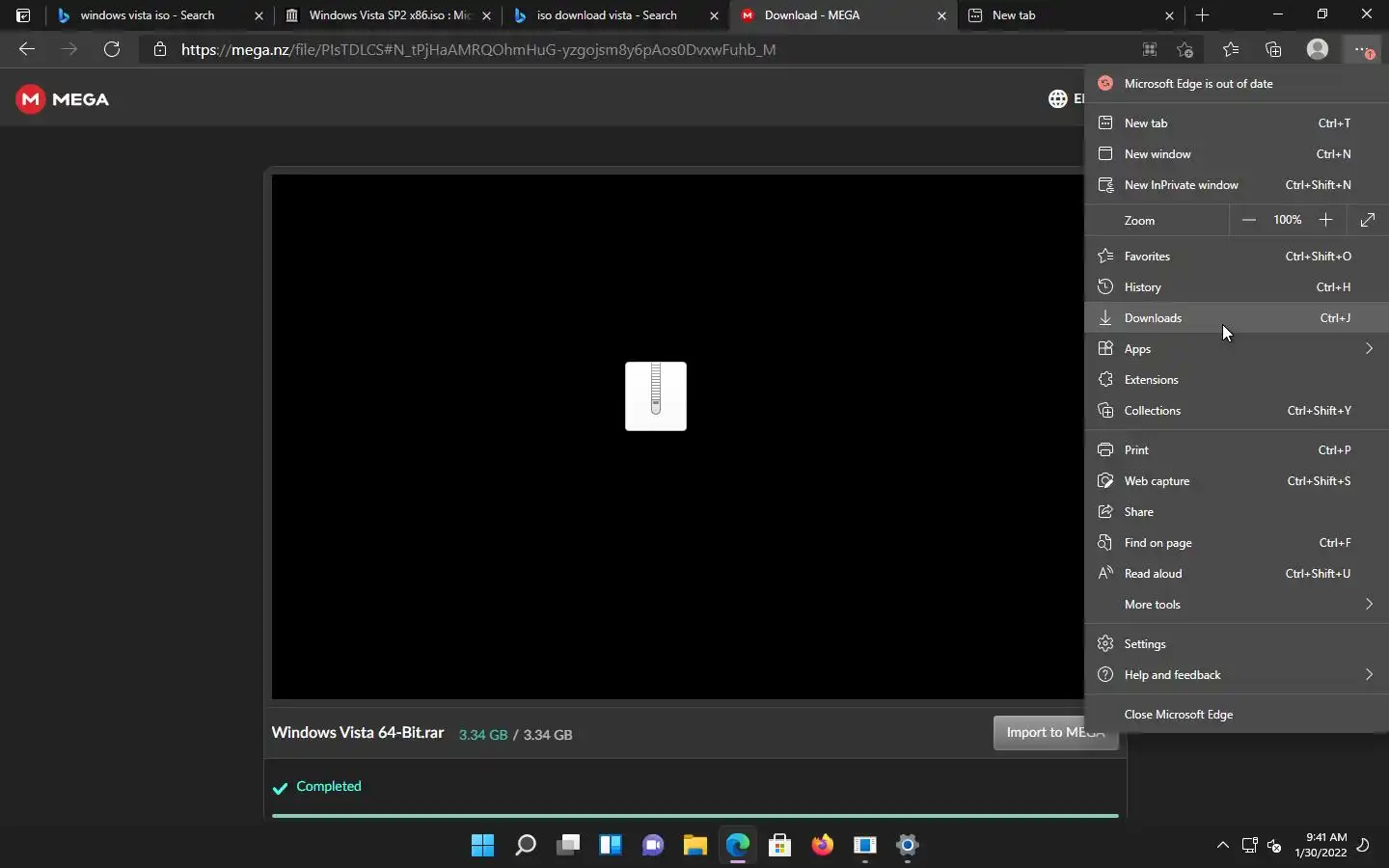Viewport: 1389px width, 868px height.
Task: Enter full screen via zoom arrows icon
Action: click(x=1368, y=220)
